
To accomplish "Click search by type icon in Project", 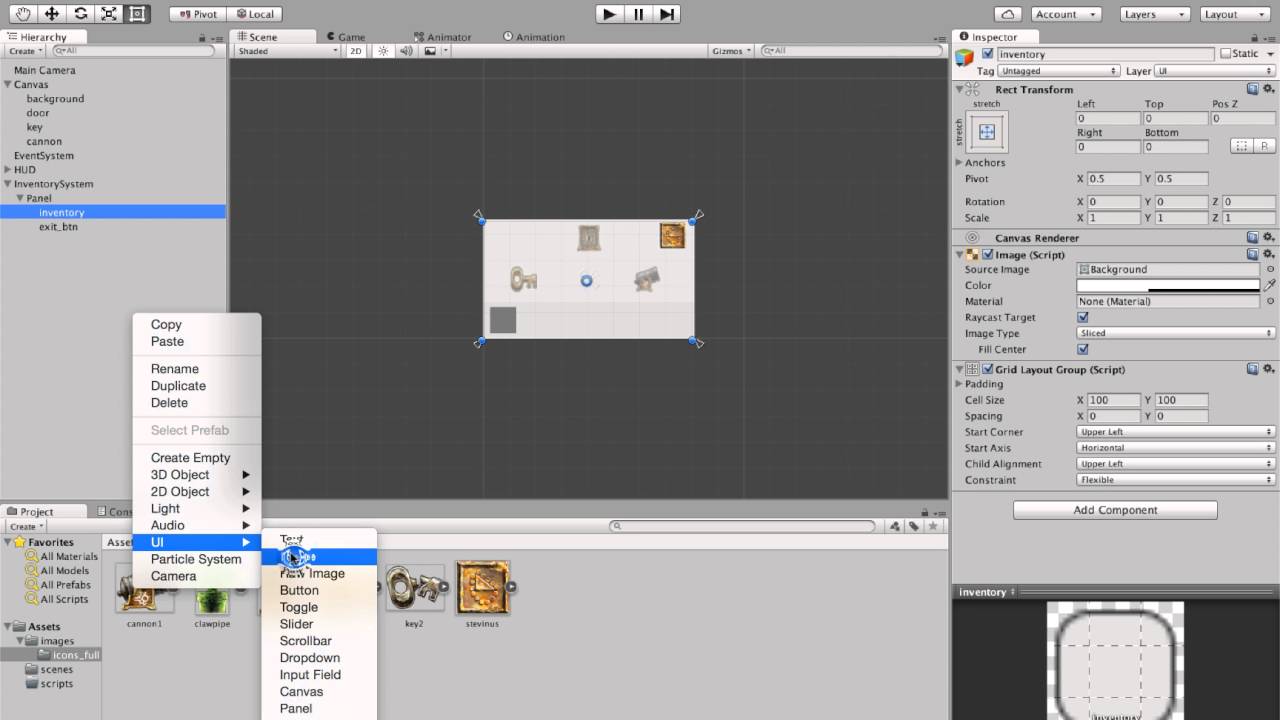I will pos(895,526).
